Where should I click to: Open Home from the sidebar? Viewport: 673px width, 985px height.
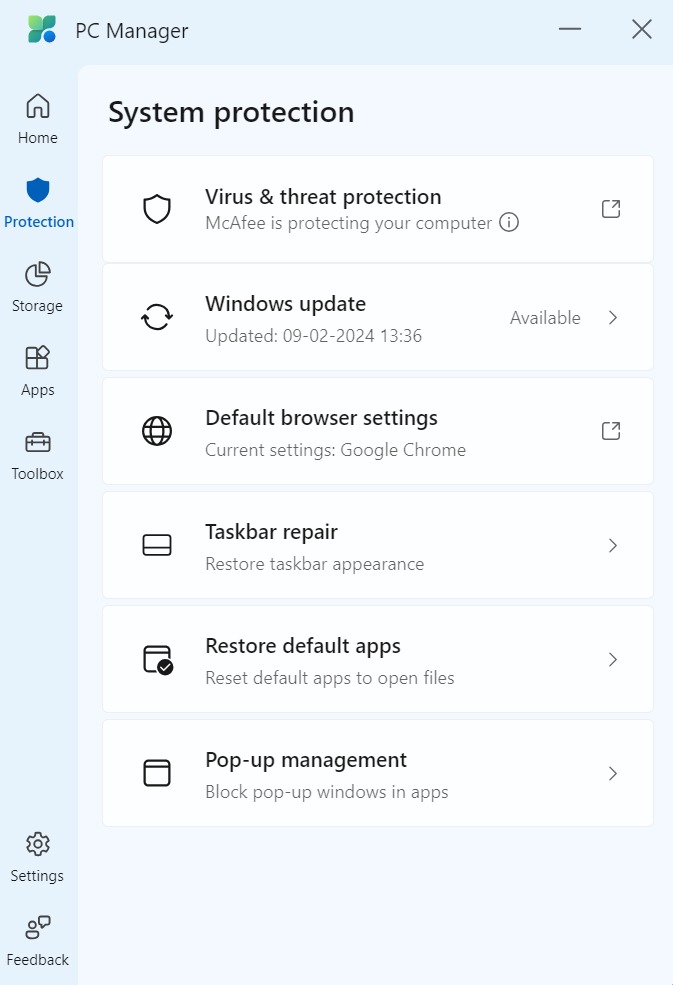coord(37,115)
